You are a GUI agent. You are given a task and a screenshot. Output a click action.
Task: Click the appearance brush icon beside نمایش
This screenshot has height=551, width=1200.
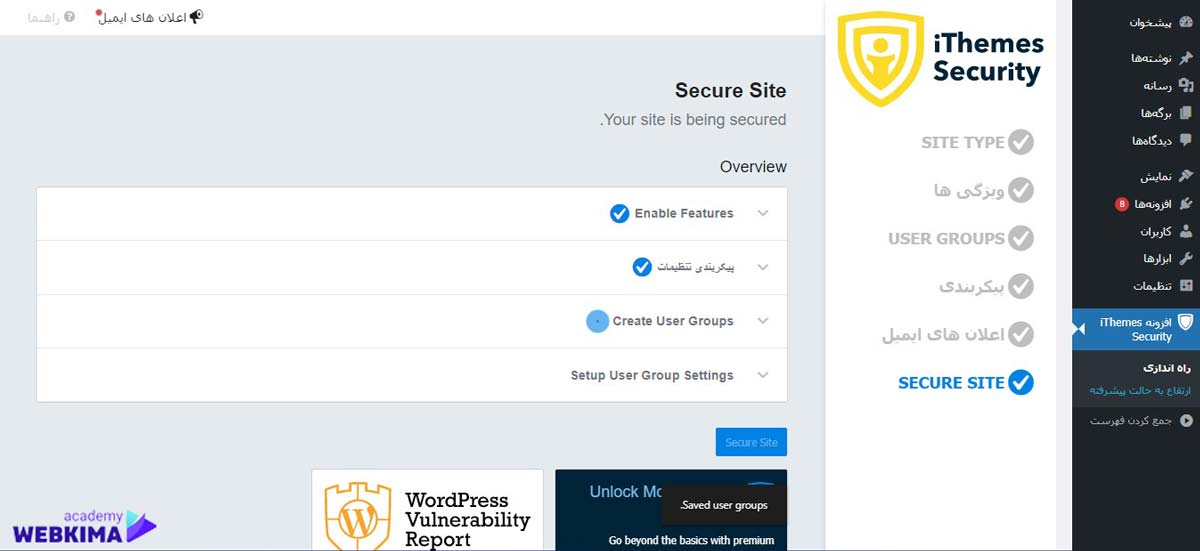(x=1186, y=176)
